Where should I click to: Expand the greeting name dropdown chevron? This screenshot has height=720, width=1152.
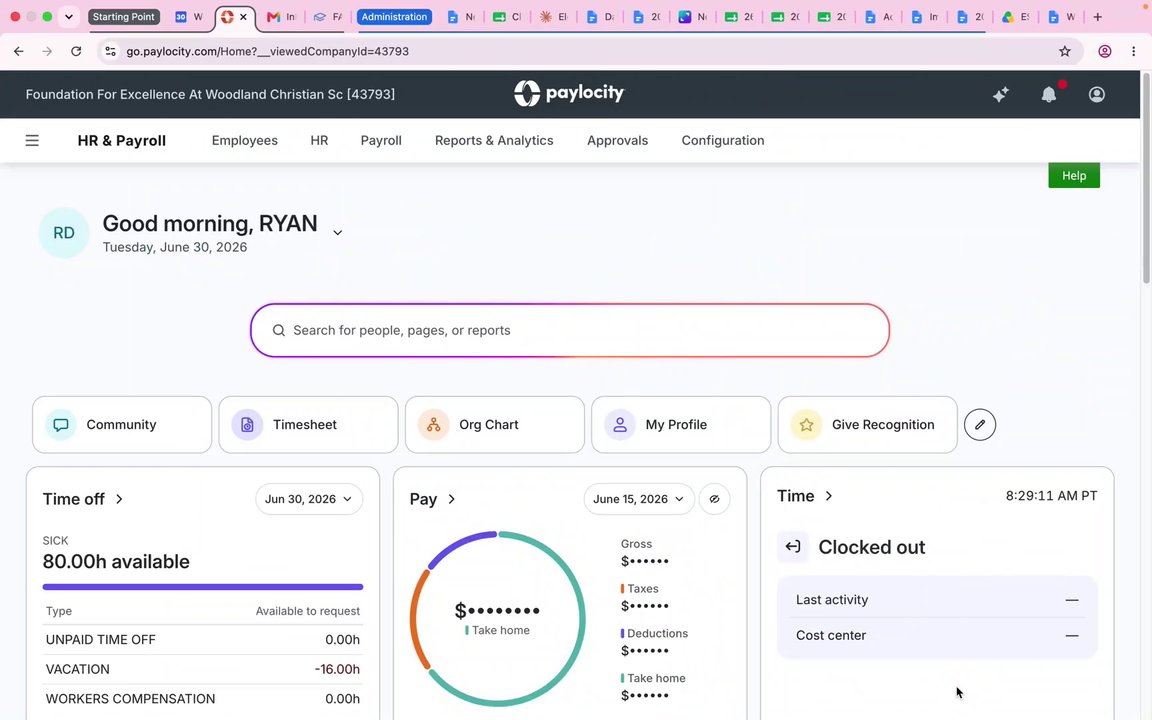pos(337,233)
